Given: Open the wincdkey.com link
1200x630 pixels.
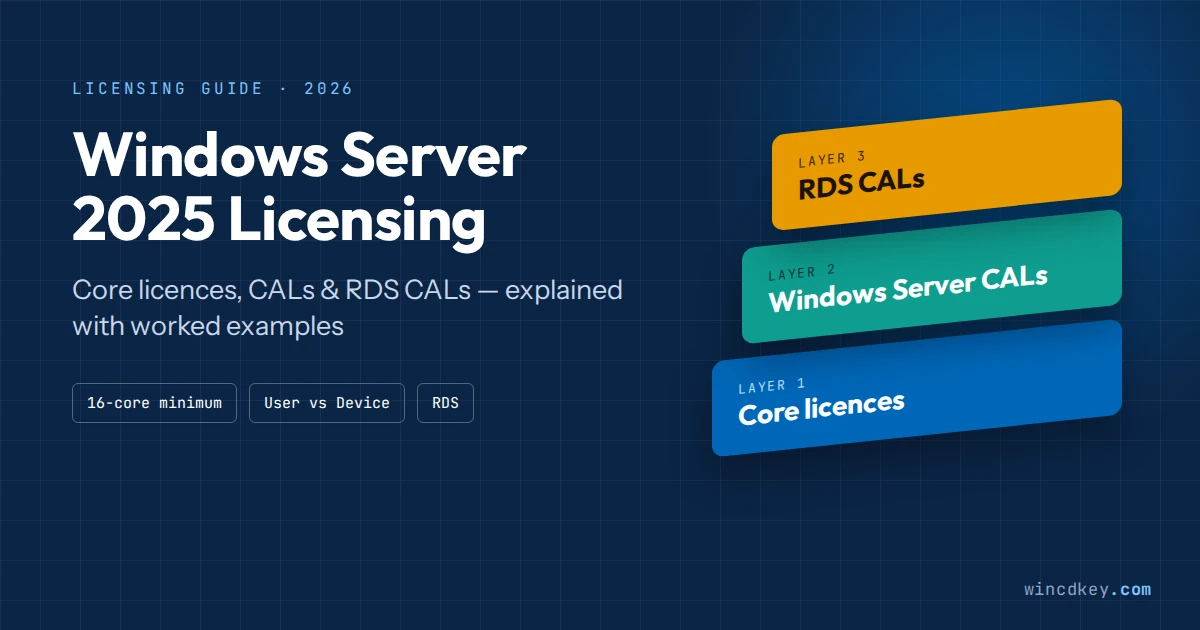Looking at the screenshot, I should pos(1087,589).
